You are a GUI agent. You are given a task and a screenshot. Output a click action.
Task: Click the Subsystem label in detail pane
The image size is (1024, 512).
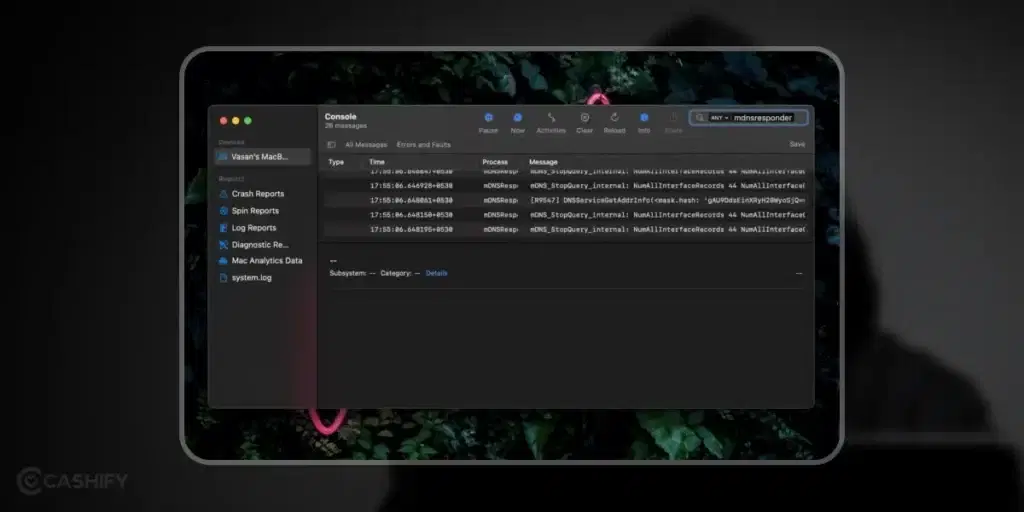coord(347,273)
